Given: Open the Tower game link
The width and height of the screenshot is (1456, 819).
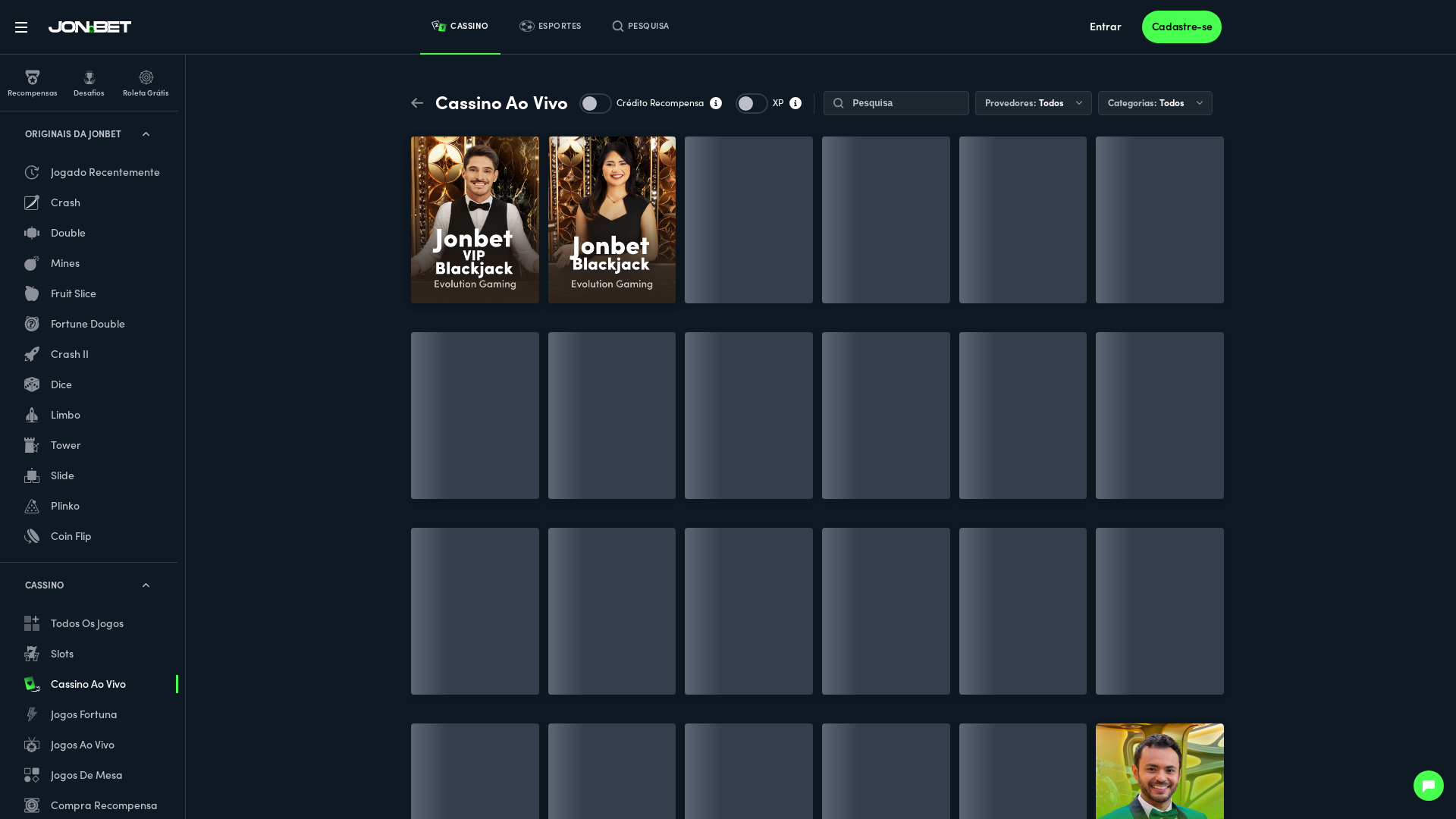Looking at the screenshot, I should pyautogui.click(x=66, y=445).
